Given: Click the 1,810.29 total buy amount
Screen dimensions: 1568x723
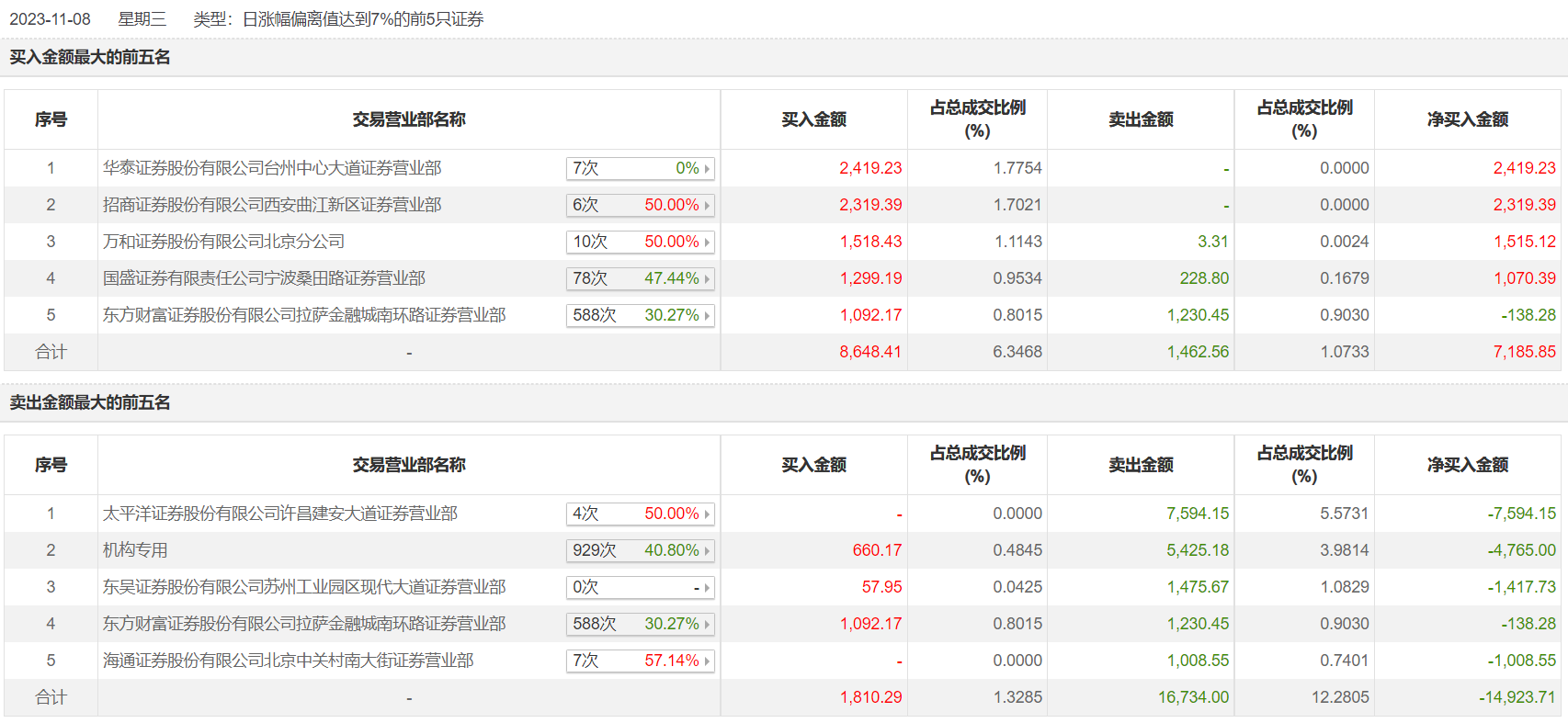Looking at the screenshot, I should tap(870, 697).
